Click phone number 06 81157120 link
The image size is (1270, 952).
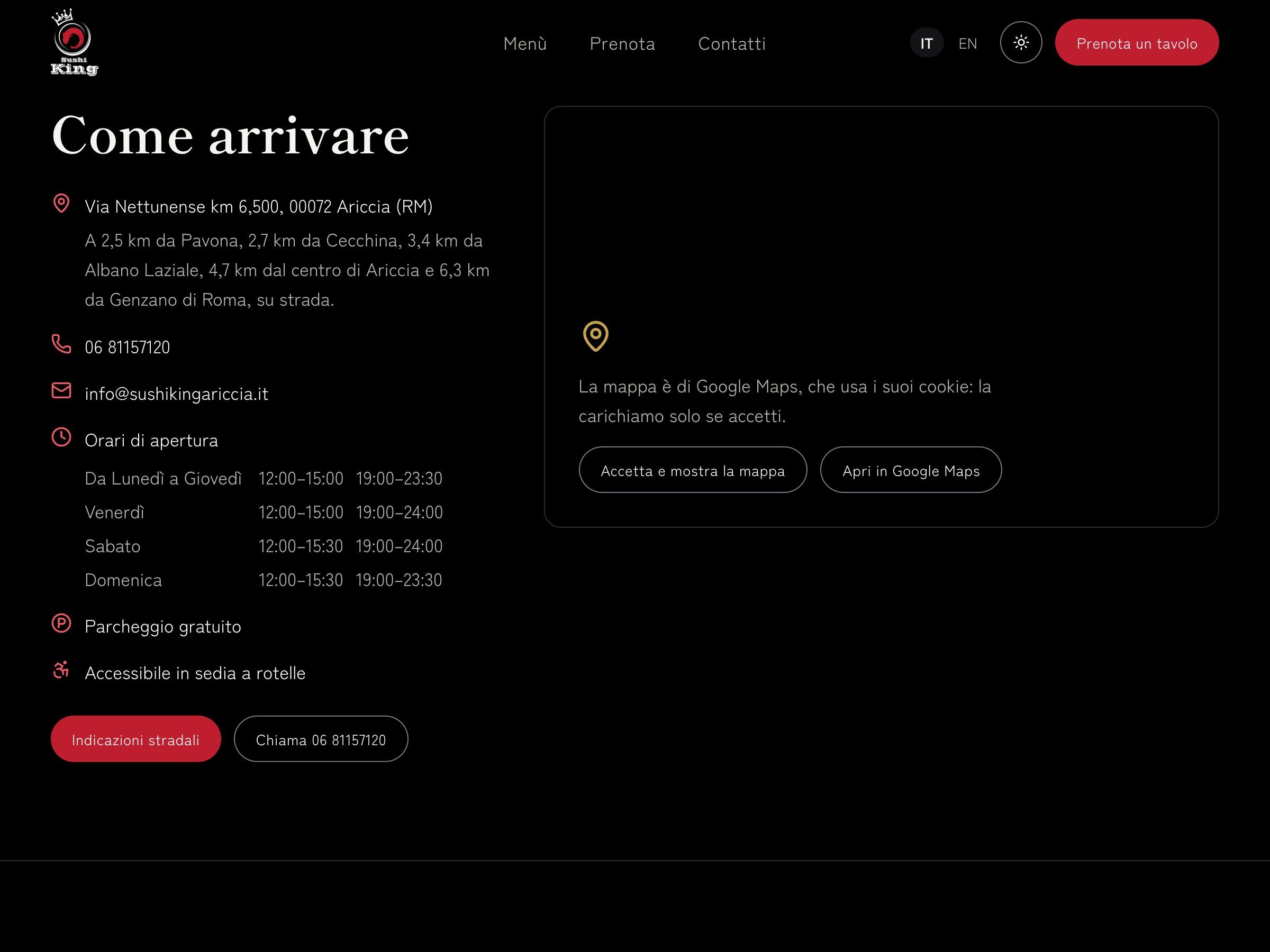tap(128, 348)
